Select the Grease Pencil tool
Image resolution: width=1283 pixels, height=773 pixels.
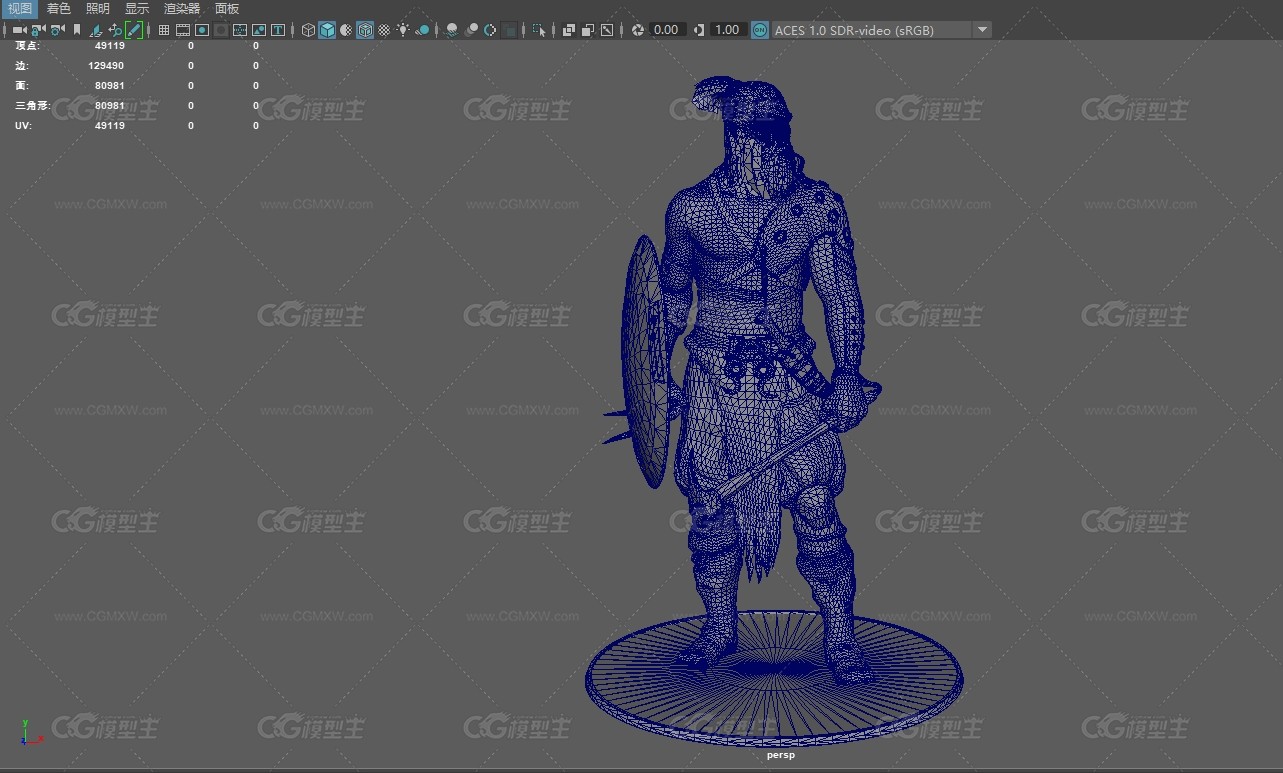click(x=134, y=30)
